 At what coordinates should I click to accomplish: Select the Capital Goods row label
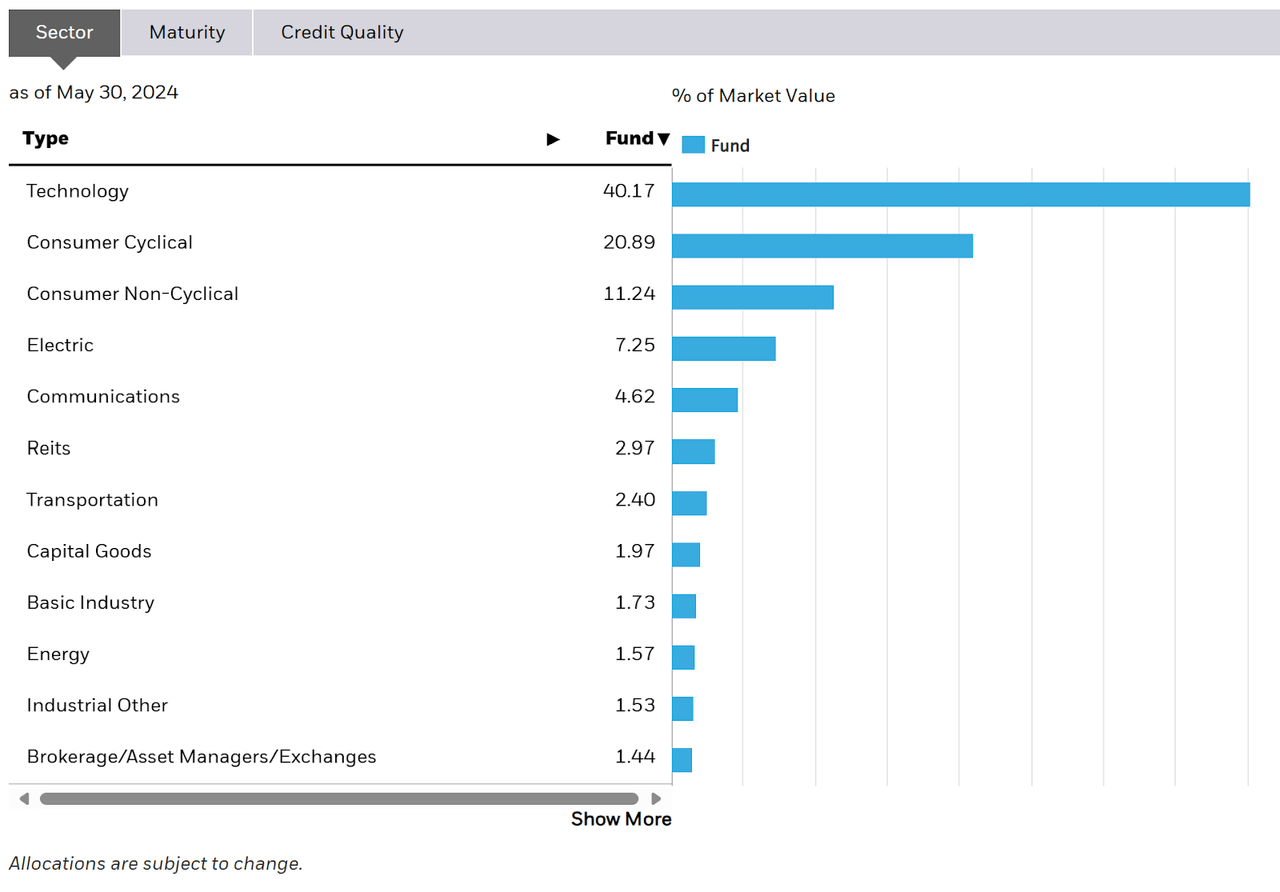pyautogui.click(x=89, y=551)
